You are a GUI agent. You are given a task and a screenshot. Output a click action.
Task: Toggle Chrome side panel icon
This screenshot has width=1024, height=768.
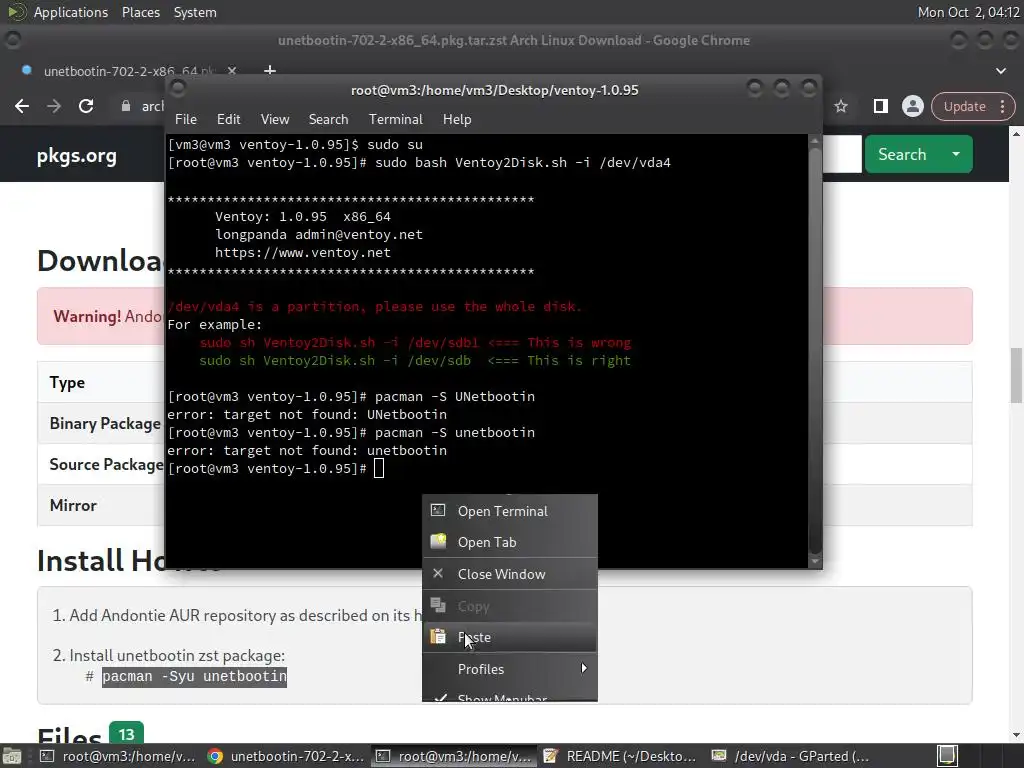tap(880, 106)
